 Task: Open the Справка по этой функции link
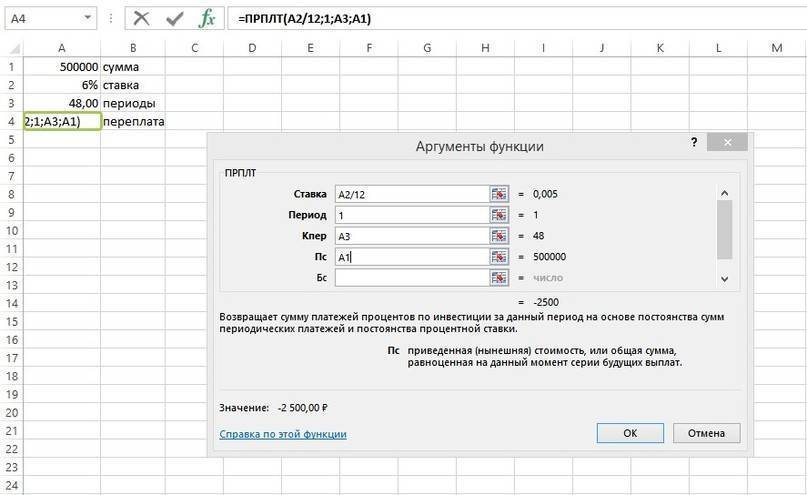click(283, 434)
